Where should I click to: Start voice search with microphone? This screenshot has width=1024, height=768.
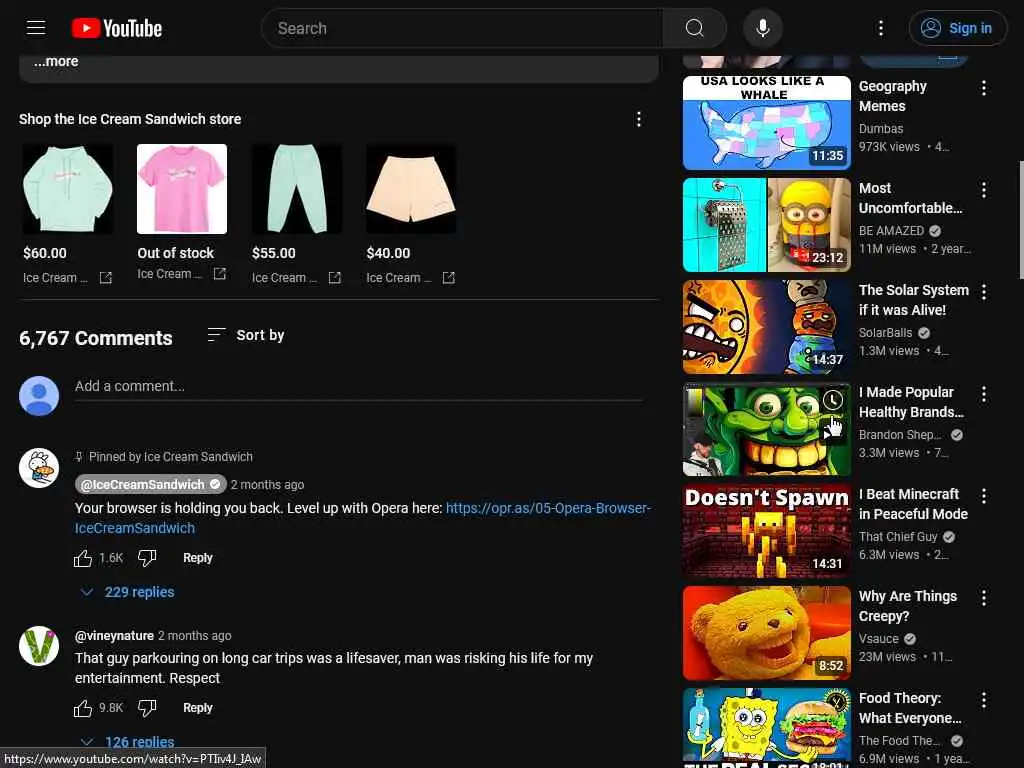pyautogui.click(x=762, y=28)
